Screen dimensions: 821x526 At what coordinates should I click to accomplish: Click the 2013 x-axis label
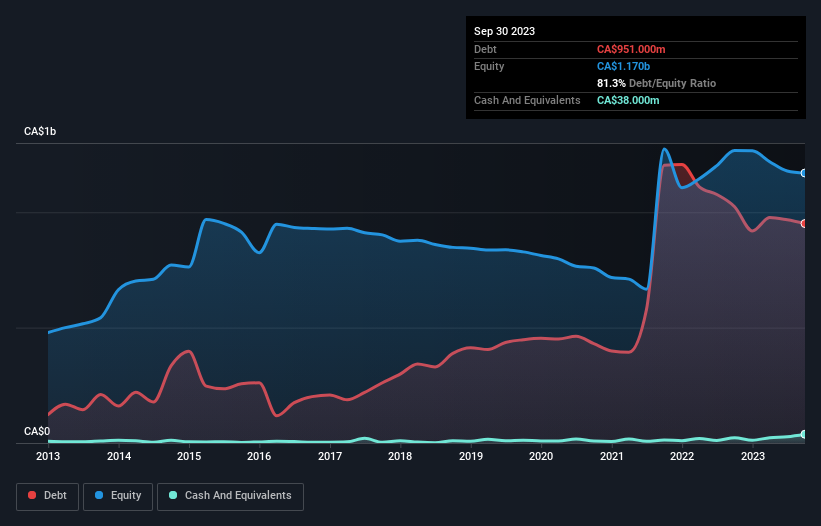[48, 456]
